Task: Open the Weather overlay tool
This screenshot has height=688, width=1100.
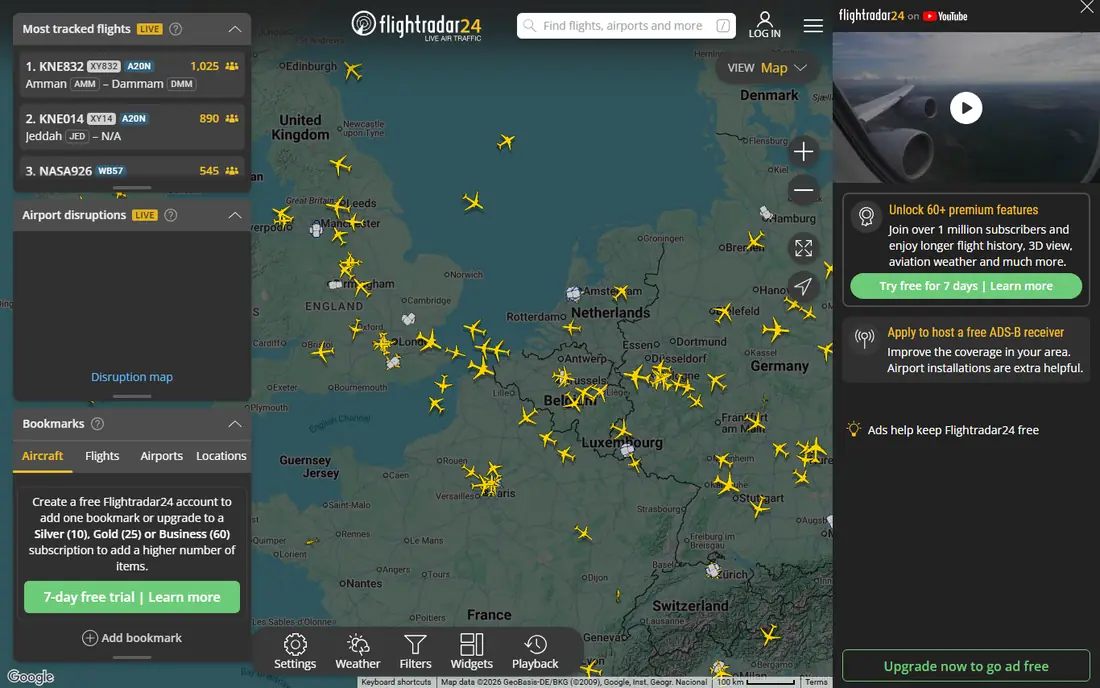Action: click(358, 652)
